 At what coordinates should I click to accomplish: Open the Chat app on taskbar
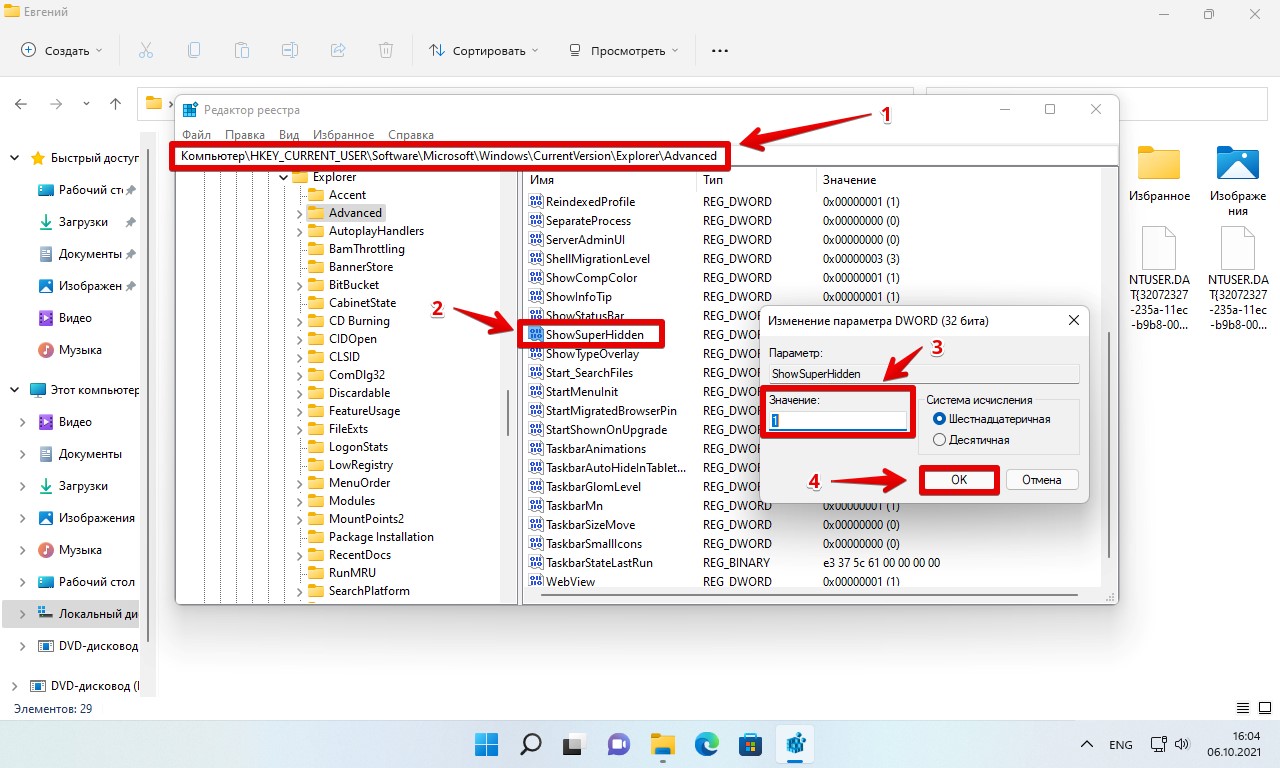(x=618, y=744)
